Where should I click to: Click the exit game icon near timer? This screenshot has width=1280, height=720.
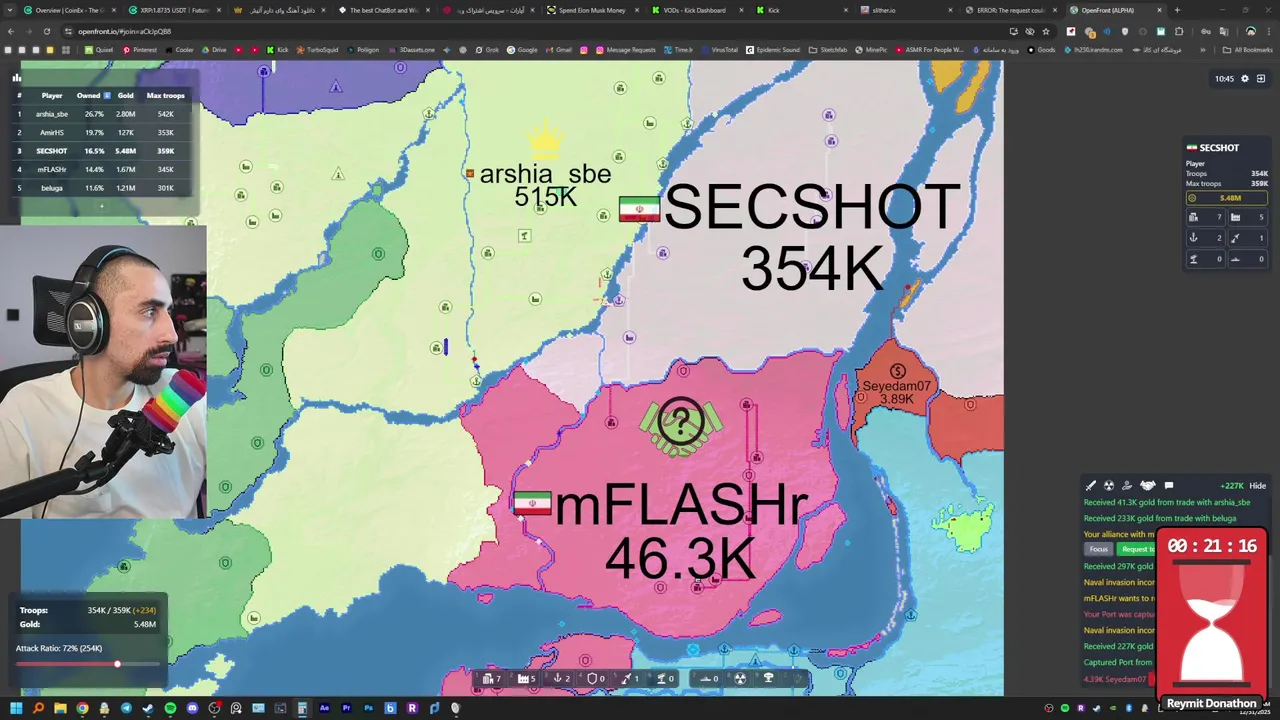[1260, 78]
